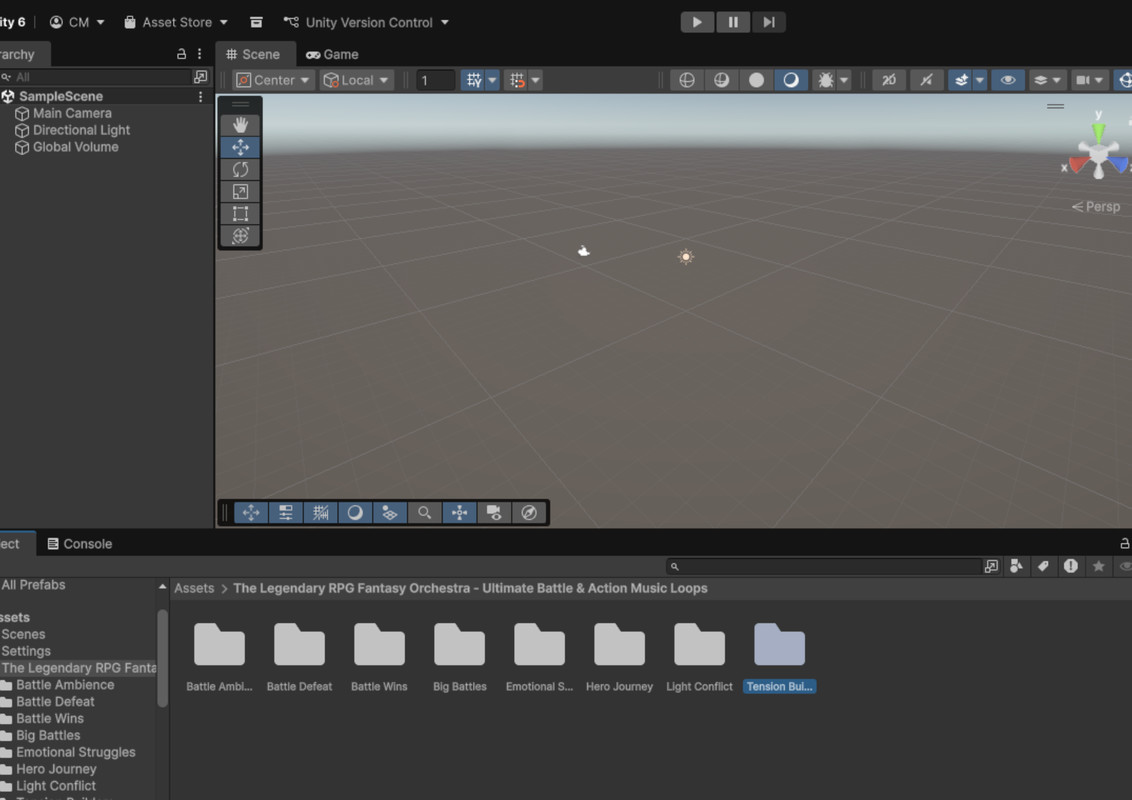Open the Local rotation dropdown
The height and width of the screenshot is (800, 1132).
tap(357, 80)
